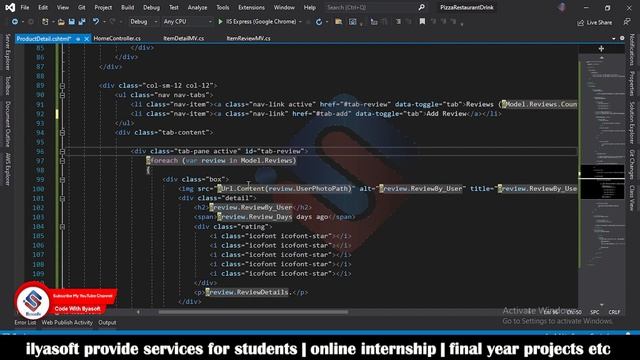
Task: Open the Extensions menu
Action: pos(251,7)
